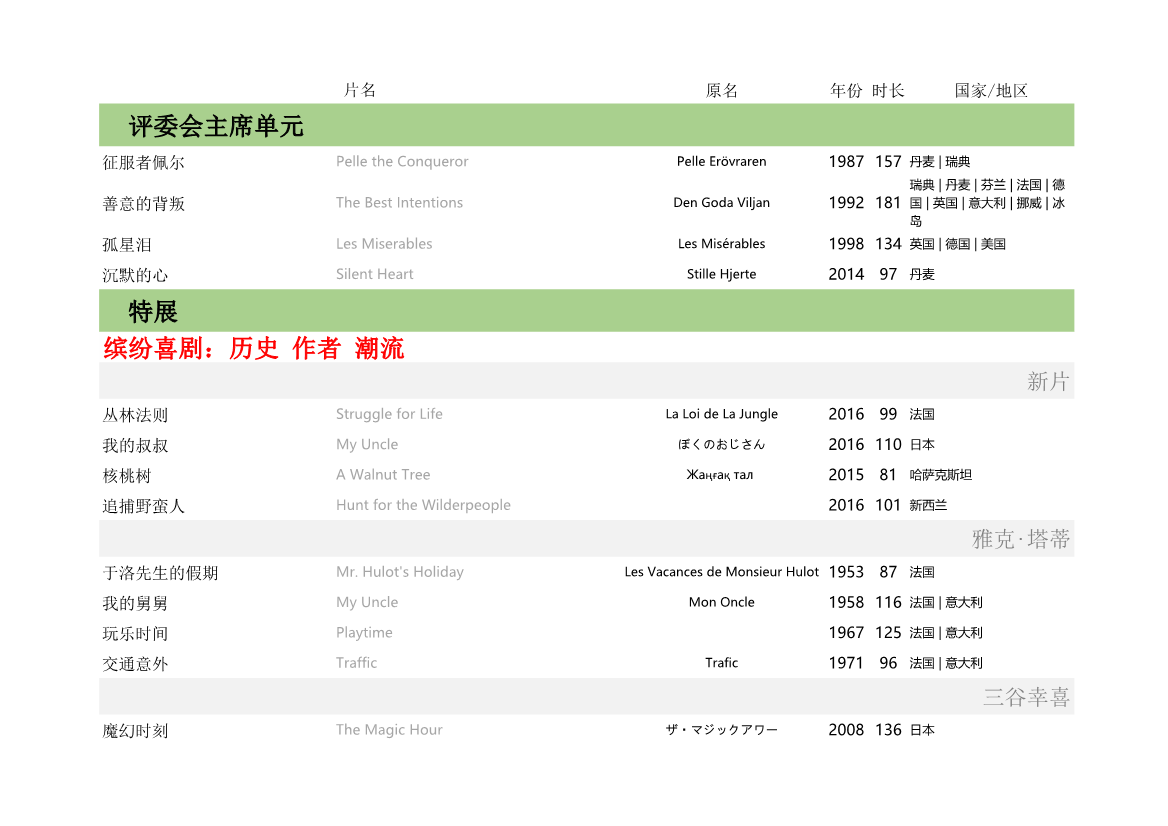Viewport: 1168px width, 826px height.
Task: Click the 哈萨克斯坦 country cell
Action: point(940,475)
